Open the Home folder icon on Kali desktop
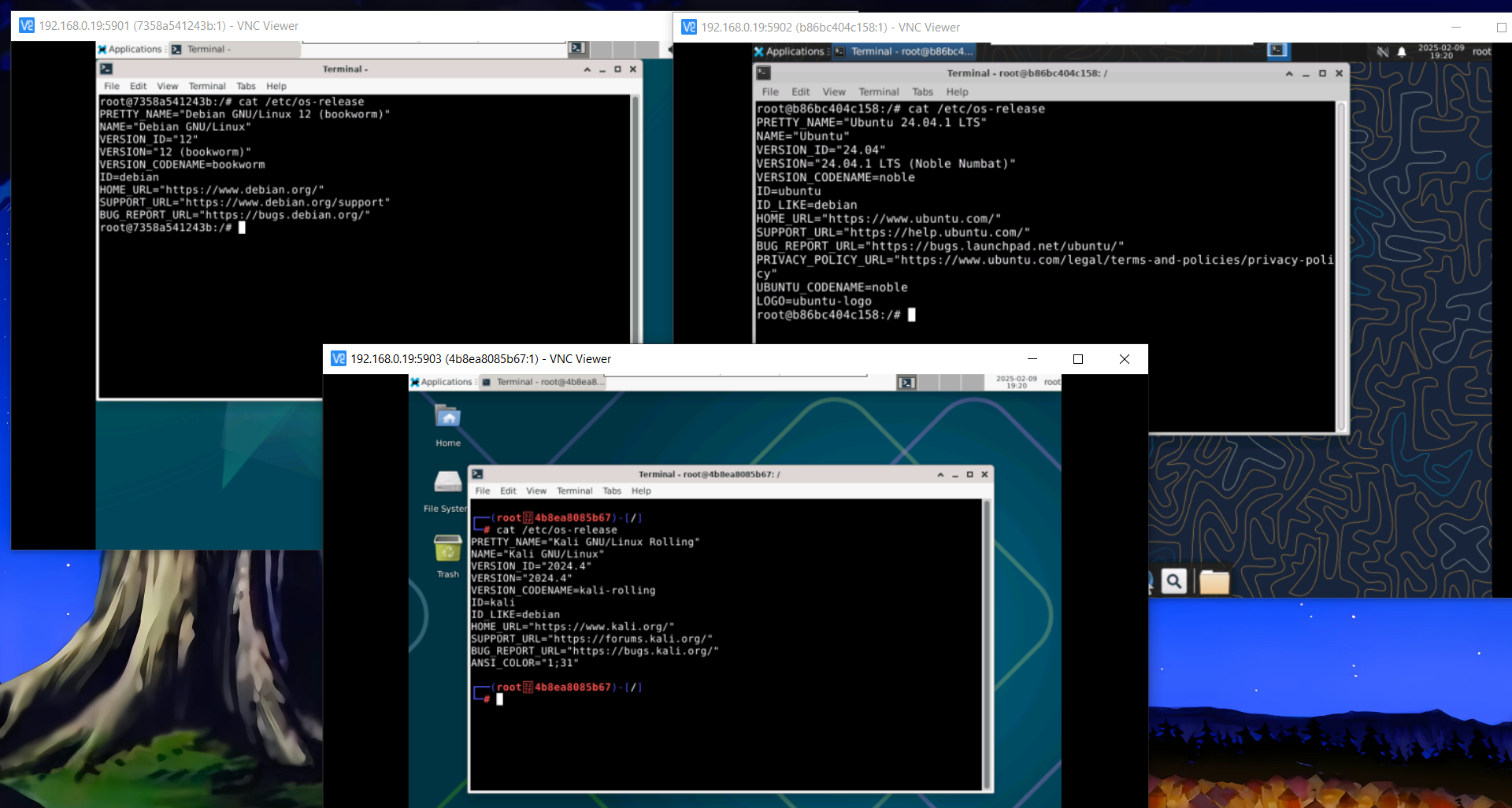 (x=447, y=417)
